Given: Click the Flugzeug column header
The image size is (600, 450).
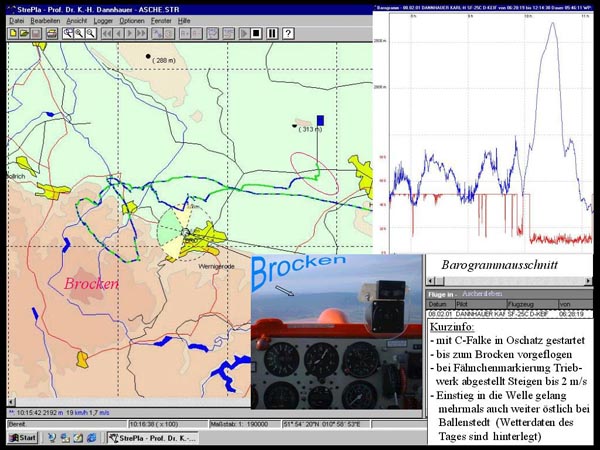Looking at the screenshot, I should point(532,304).
